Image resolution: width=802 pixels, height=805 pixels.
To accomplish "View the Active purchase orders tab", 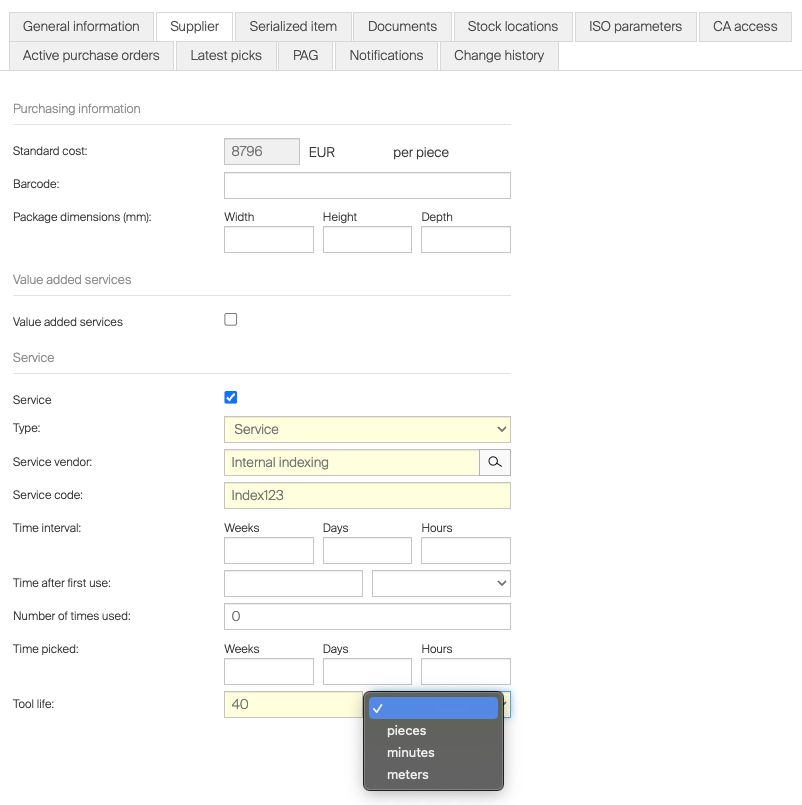I will coord(91,55).
